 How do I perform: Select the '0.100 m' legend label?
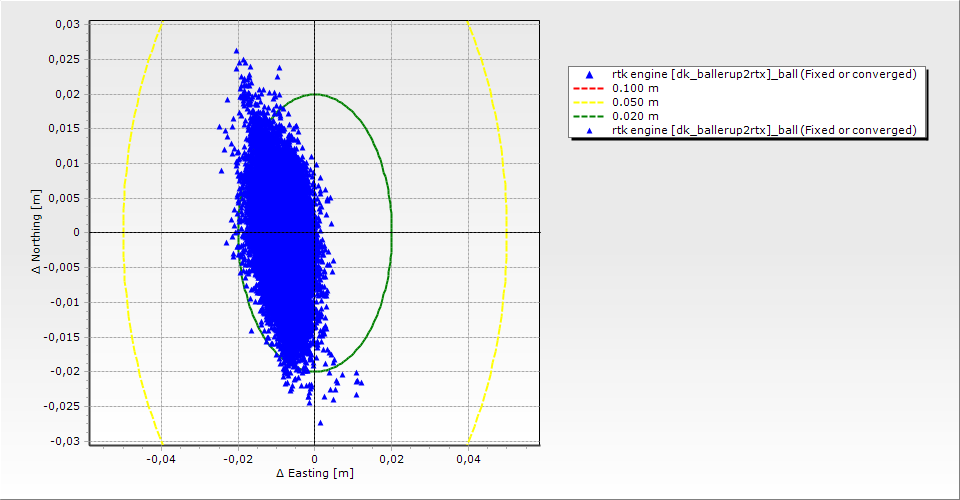(636, 88)
